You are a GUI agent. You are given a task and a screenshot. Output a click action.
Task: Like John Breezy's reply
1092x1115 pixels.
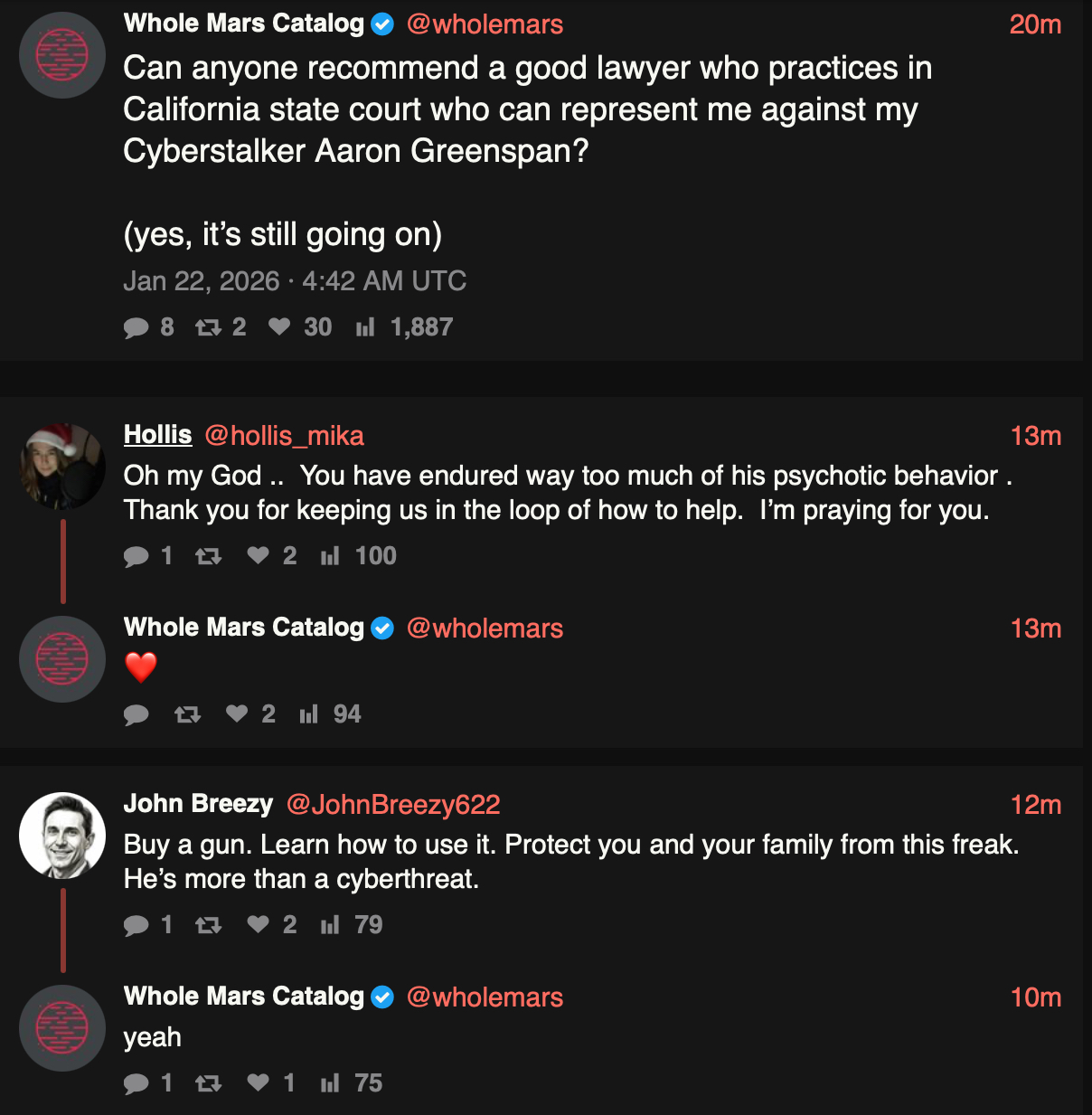click(259, 924)
